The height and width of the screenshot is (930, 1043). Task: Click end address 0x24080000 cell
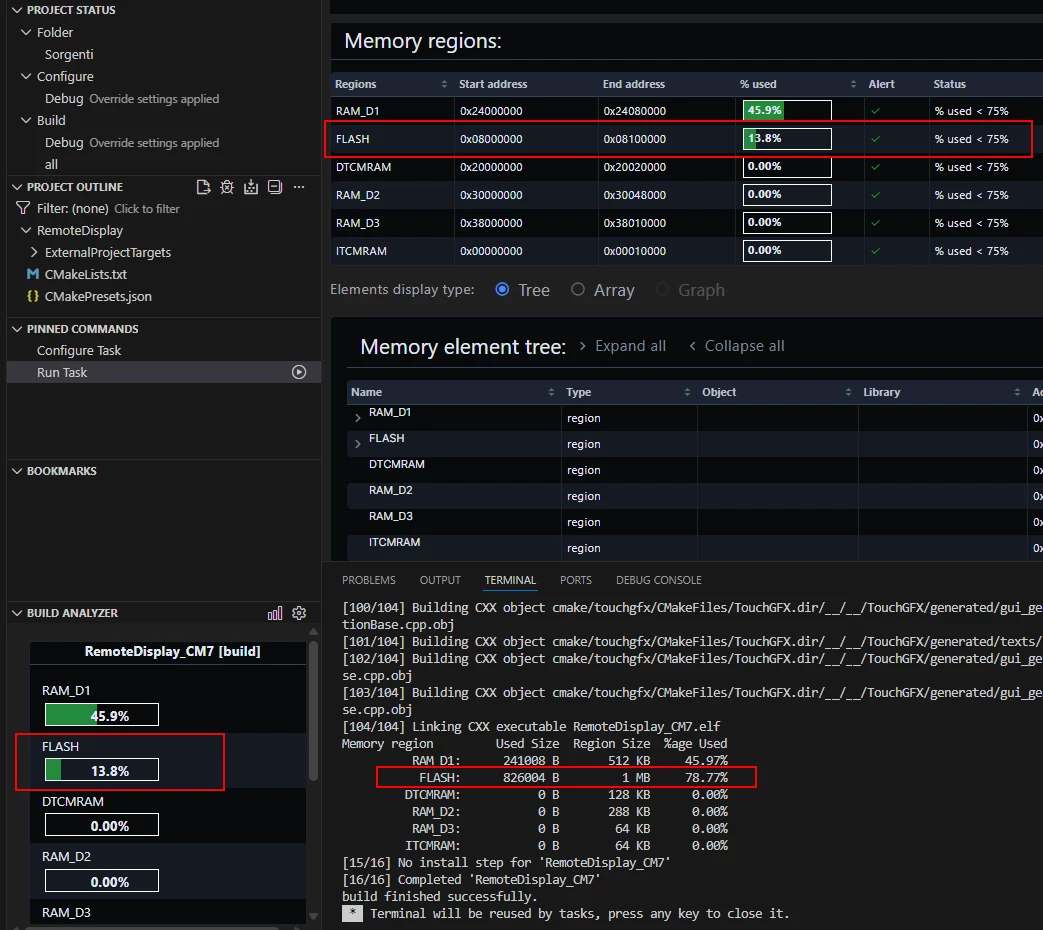click(635, 111)
